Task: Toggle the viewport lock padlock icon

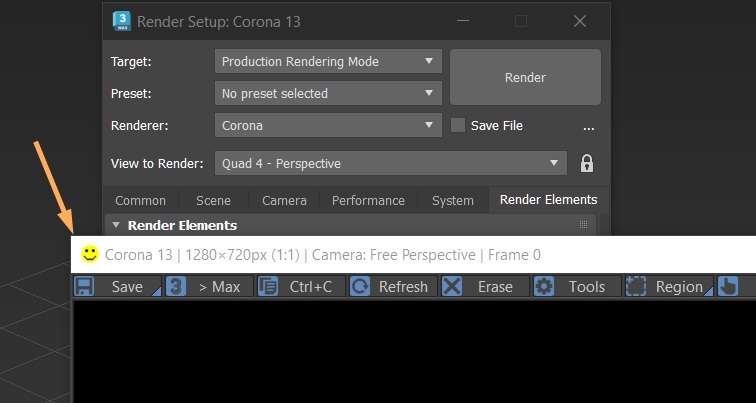Action: point(587,164)
